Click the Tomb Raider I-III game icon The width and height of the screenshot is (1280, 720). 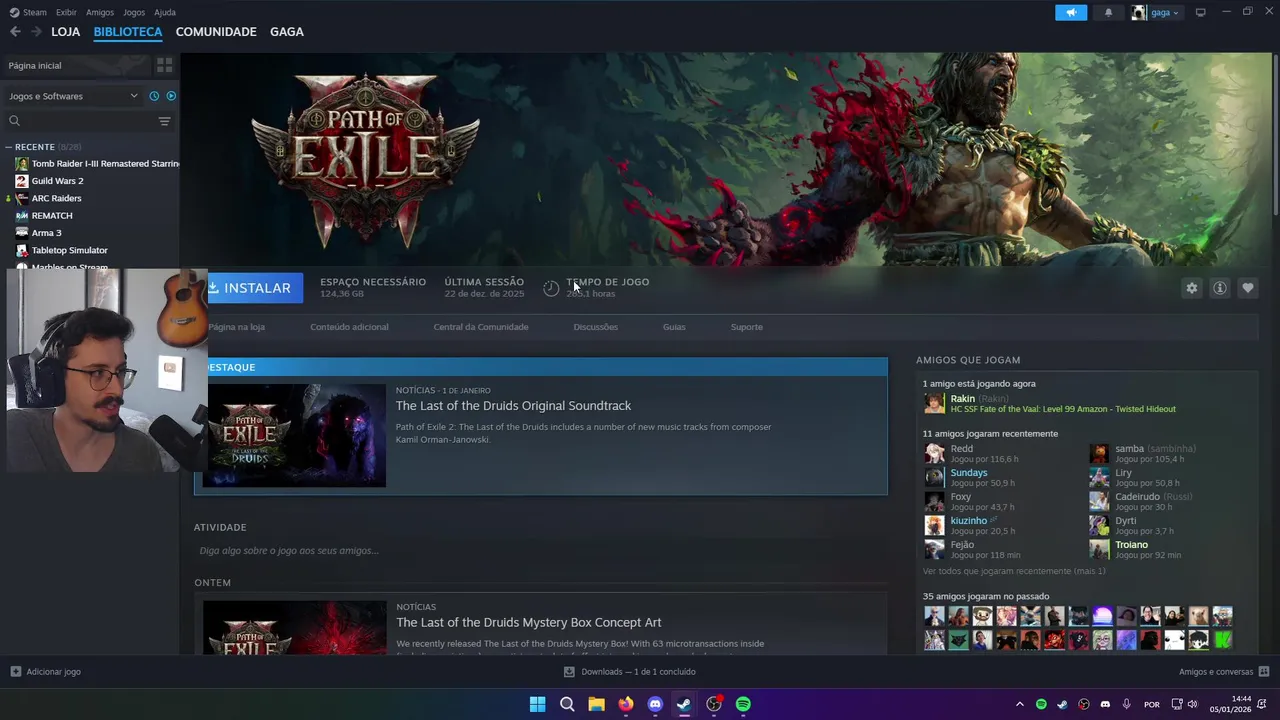pyautogui.click(x=22, y=163)
